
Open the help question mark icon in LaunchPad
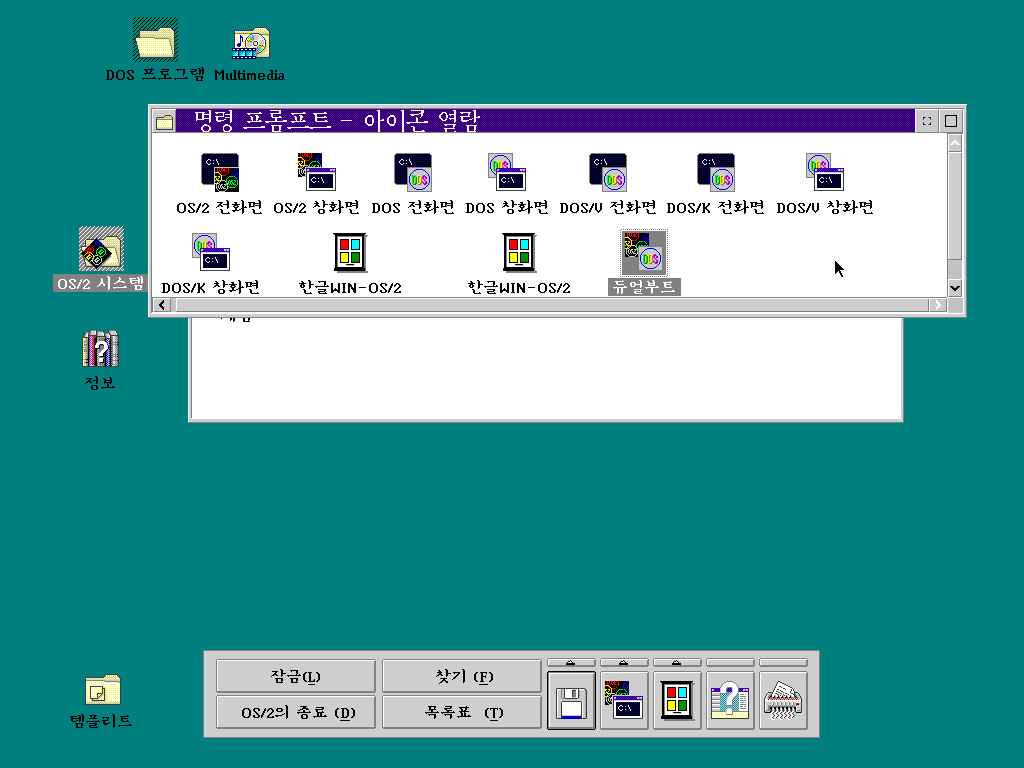pyautogui.click(x=730, y=701)
